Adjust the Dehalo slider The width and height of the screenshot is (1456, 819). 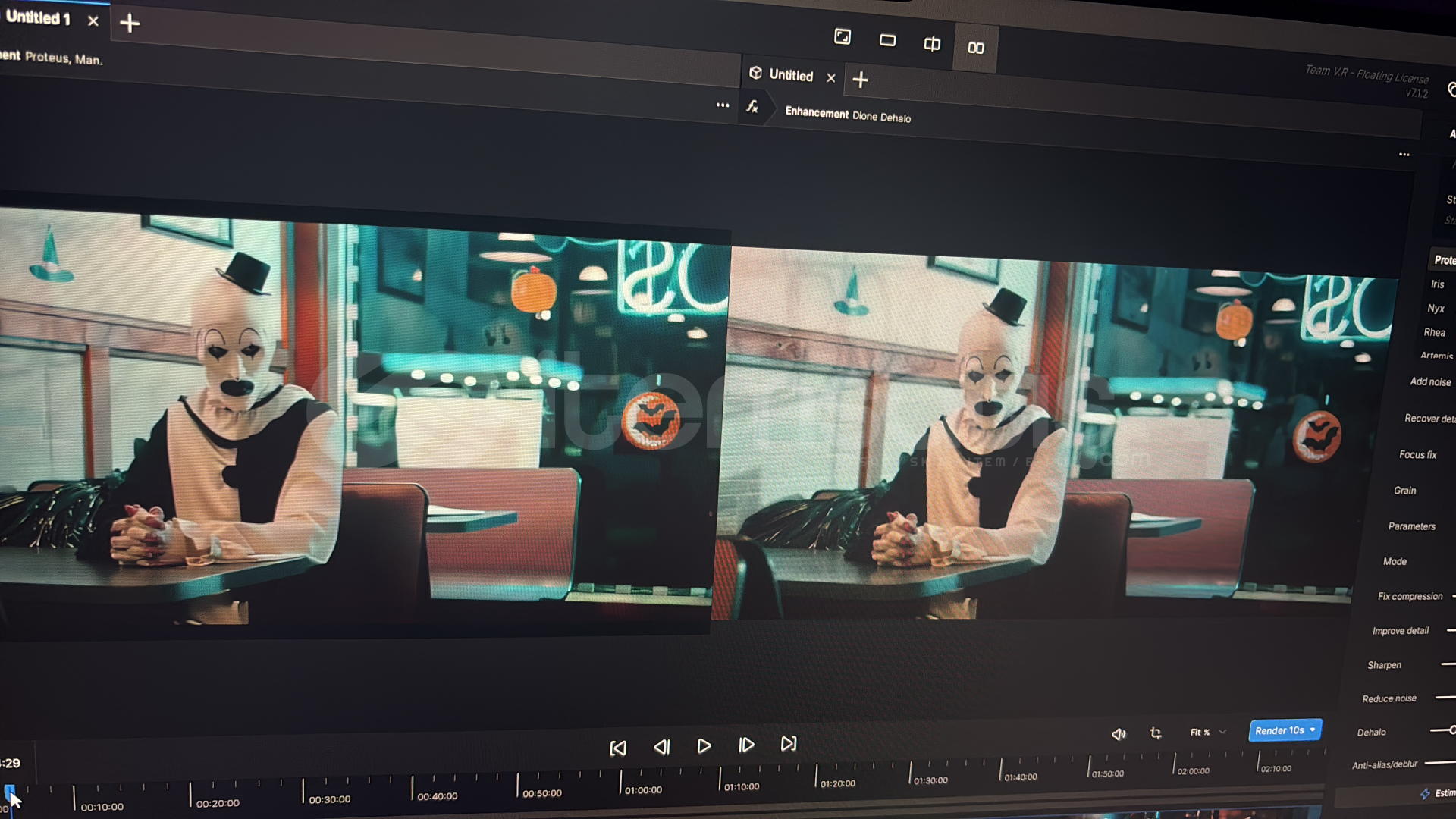1450,730
